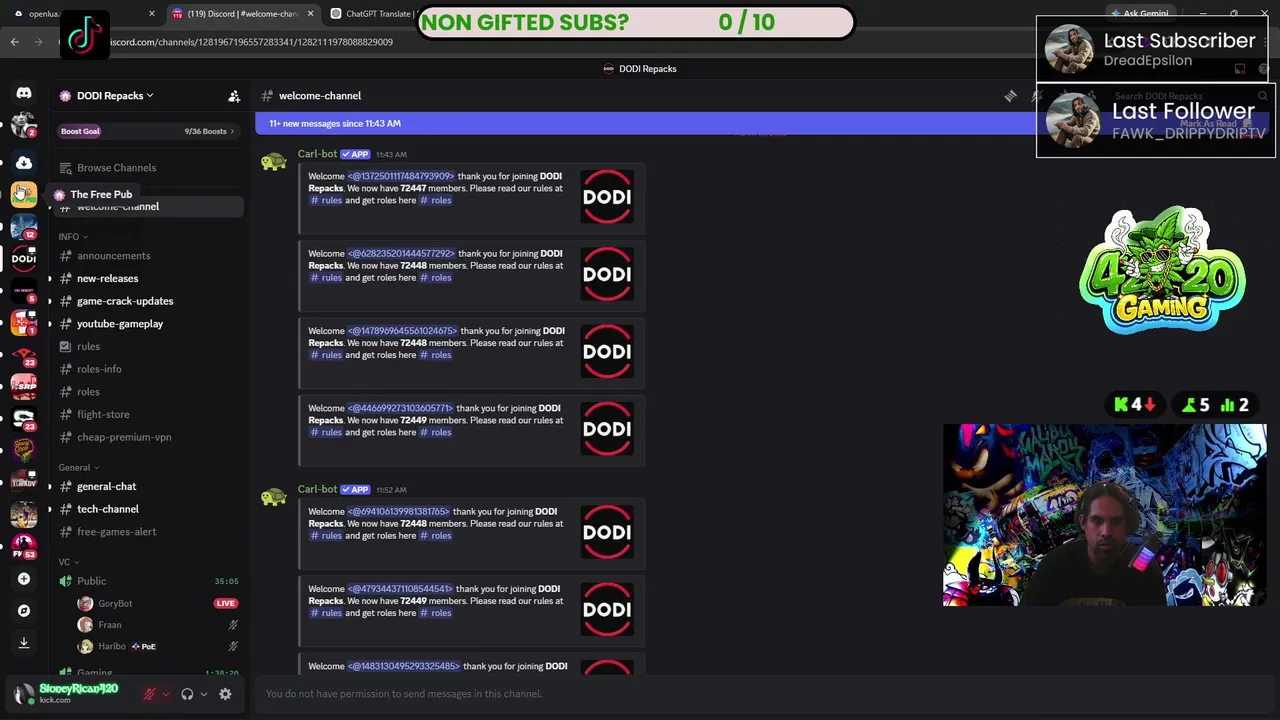The width and height of the screenshot is (1280, 720).
Task: Click the StoneyRican420 user panel avatar
Action: click(x=24, y=694)
